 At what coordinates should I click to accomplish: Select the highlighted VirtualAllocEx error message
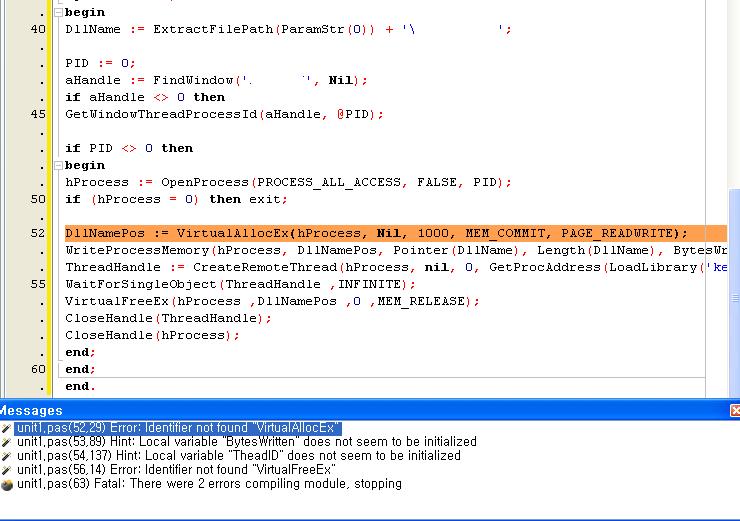178,428
